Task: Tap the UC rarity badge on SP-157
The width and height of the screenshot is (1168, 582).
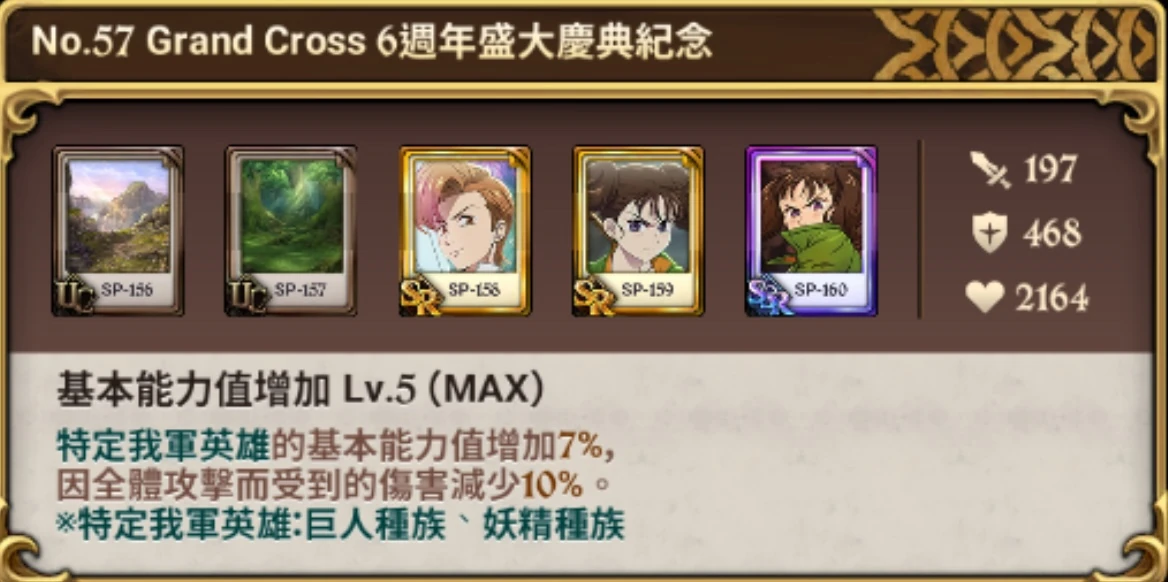Action: click(x=247, y=296)
